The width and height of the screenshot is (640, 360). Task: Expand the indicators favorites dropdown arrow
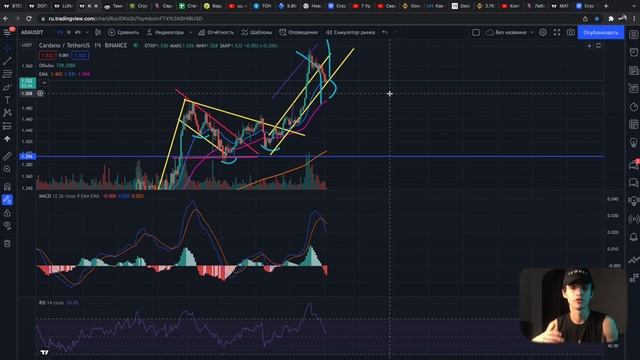(191, 32)
